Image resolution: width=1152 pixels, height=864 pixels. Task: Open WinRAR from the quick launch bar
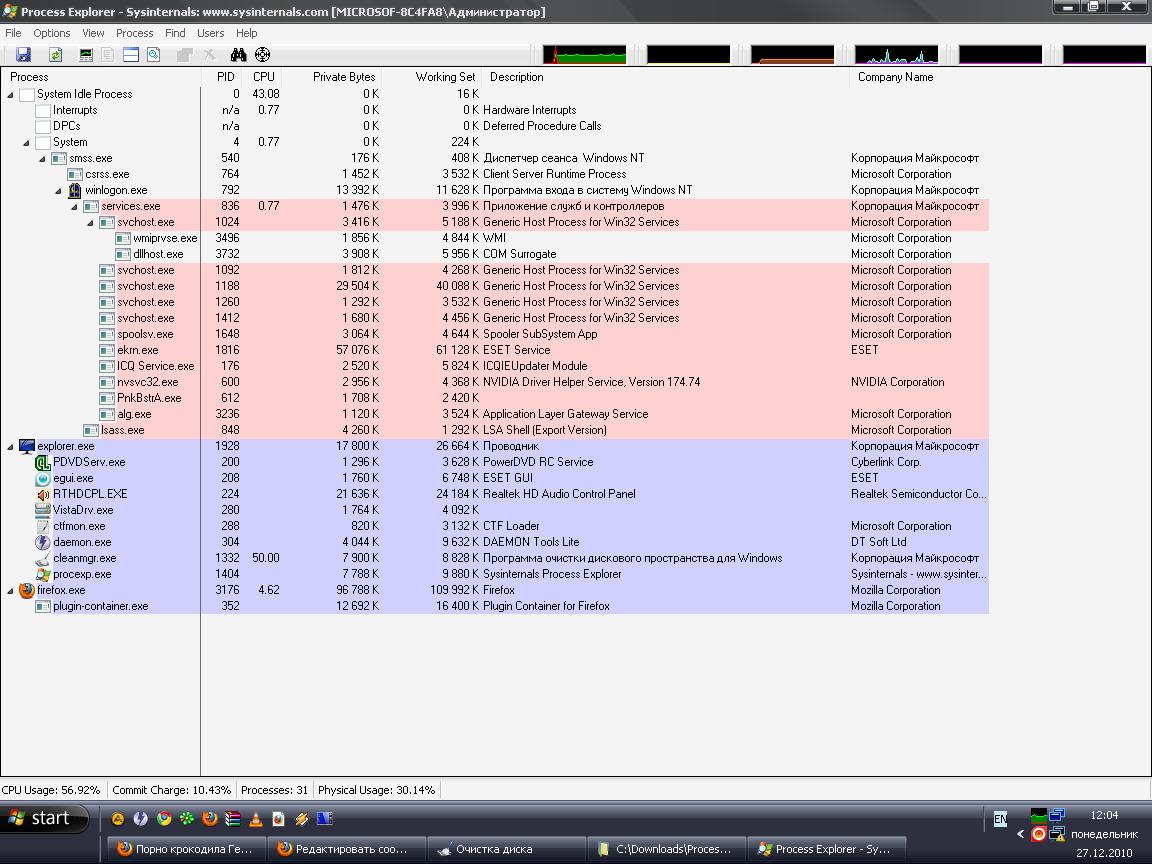(232, 819)
